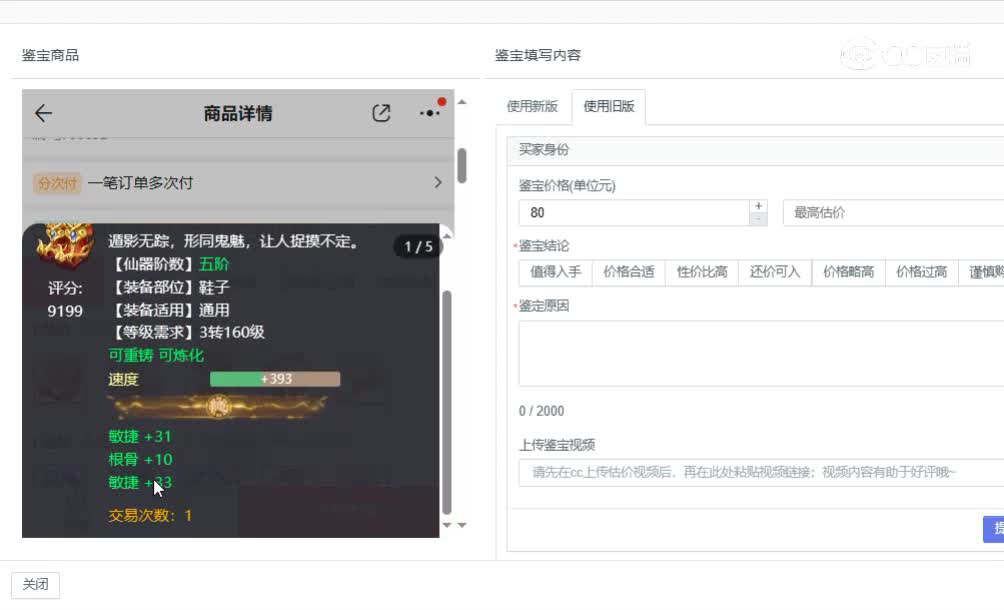
Task: Select the 价格略高 conclusion option
Action: pyautogui.click(x=848, y=272)
